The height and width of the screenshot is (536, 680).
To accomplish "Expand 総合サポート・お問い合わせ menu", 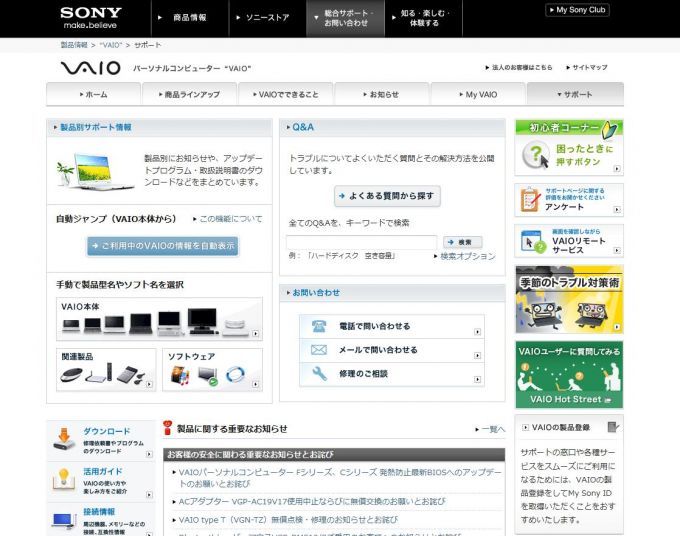I will 345,18.
